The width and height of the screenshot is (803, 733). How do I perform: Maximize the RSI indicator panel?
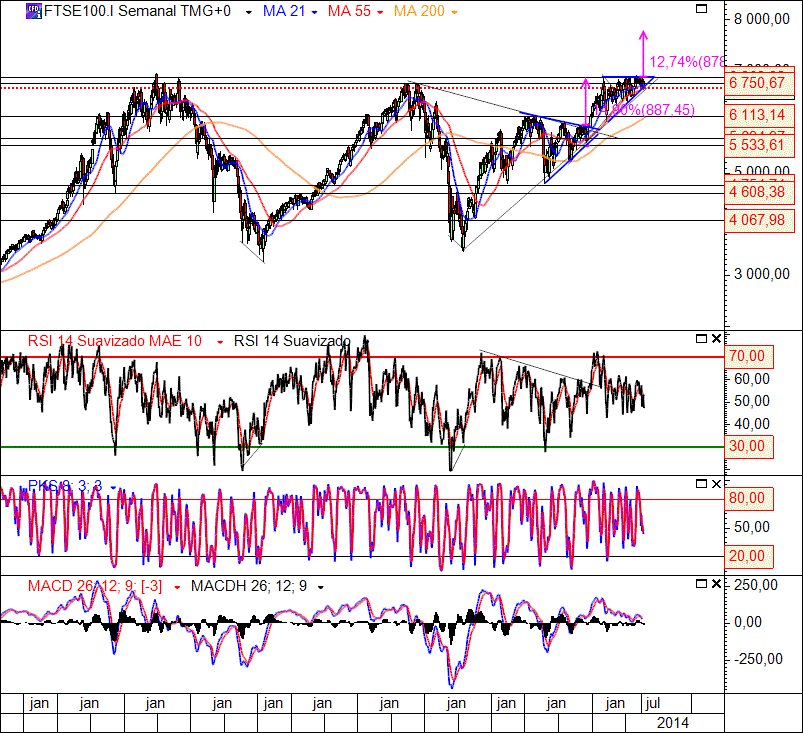coord(701,338)
